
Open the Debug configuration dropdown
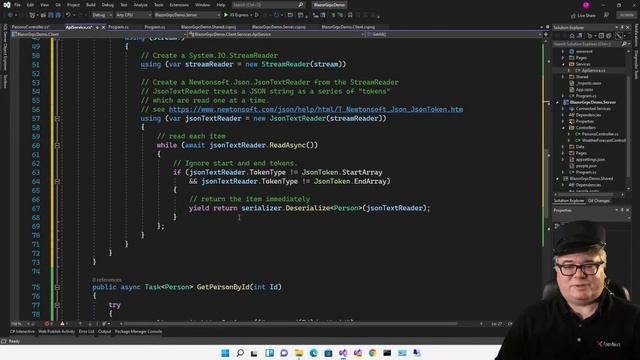coord(102,15)
